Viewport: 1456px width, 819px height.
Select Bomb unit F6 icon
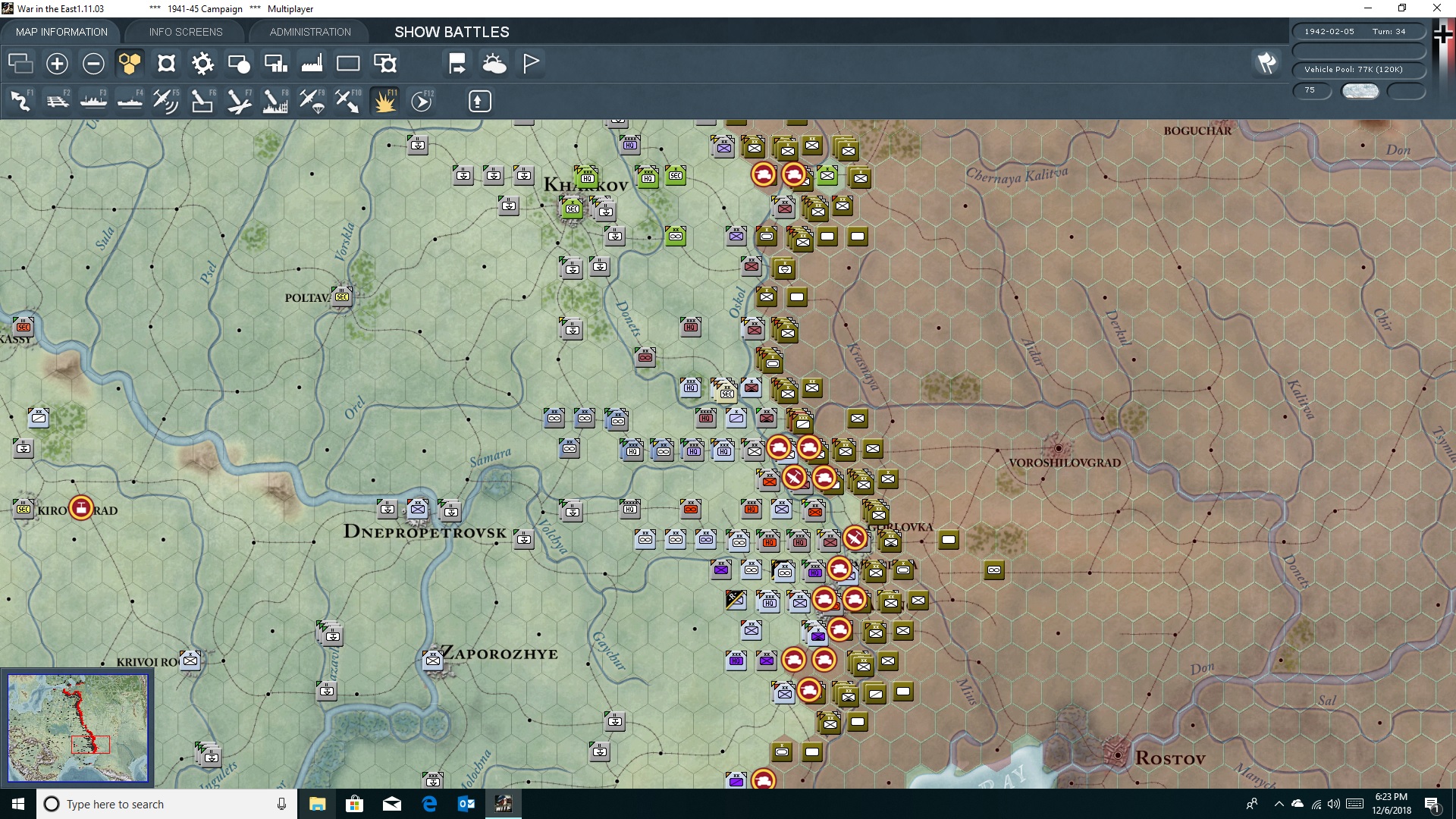coord(202,101)
